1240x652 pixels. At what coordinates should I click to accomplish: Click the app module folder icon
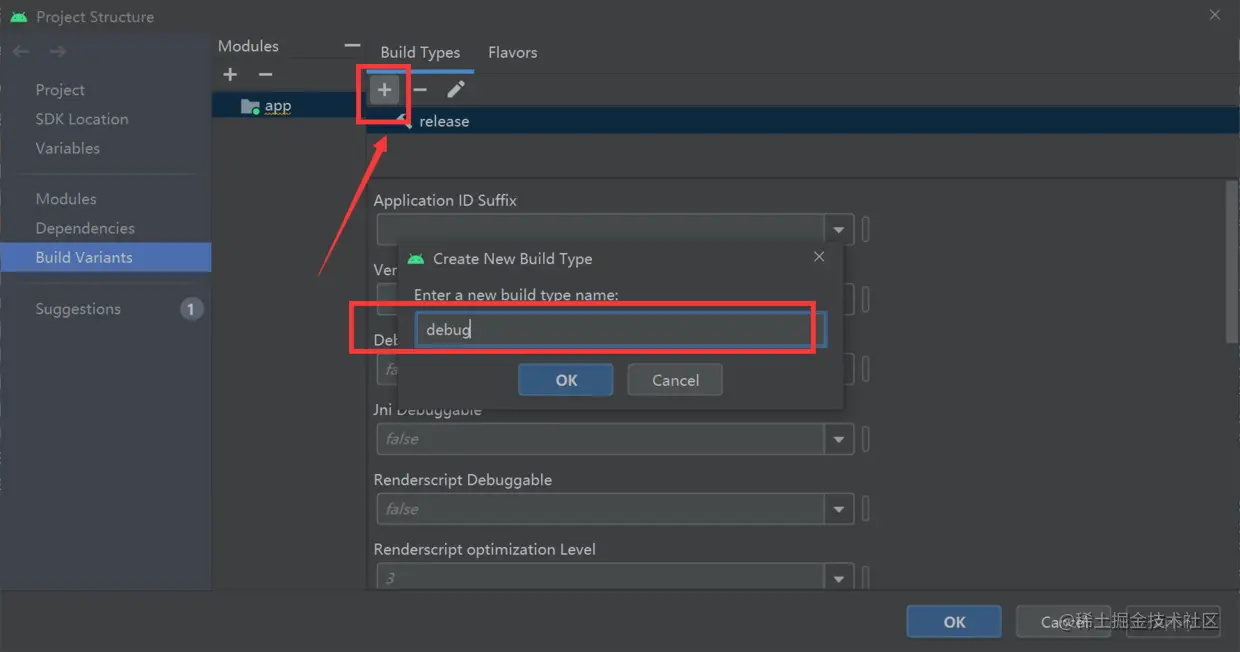(250, 106)
